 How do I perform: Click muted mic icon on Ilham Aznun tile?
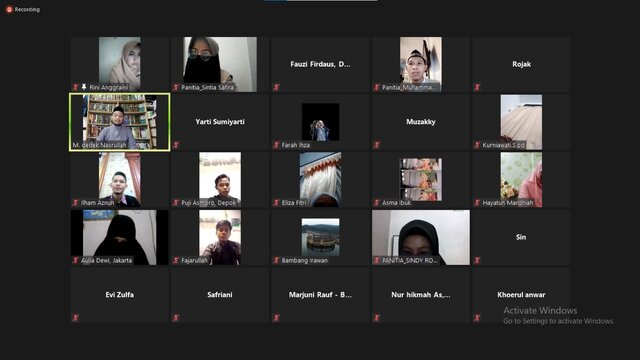[76, 202]
